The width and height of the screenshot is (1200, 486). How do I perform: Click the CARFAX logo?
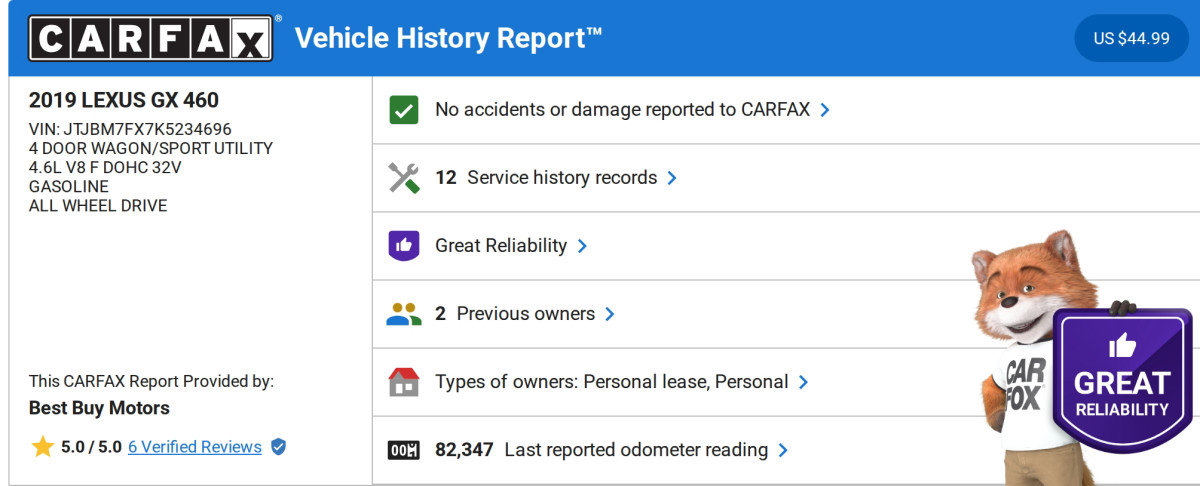point(150,38)
